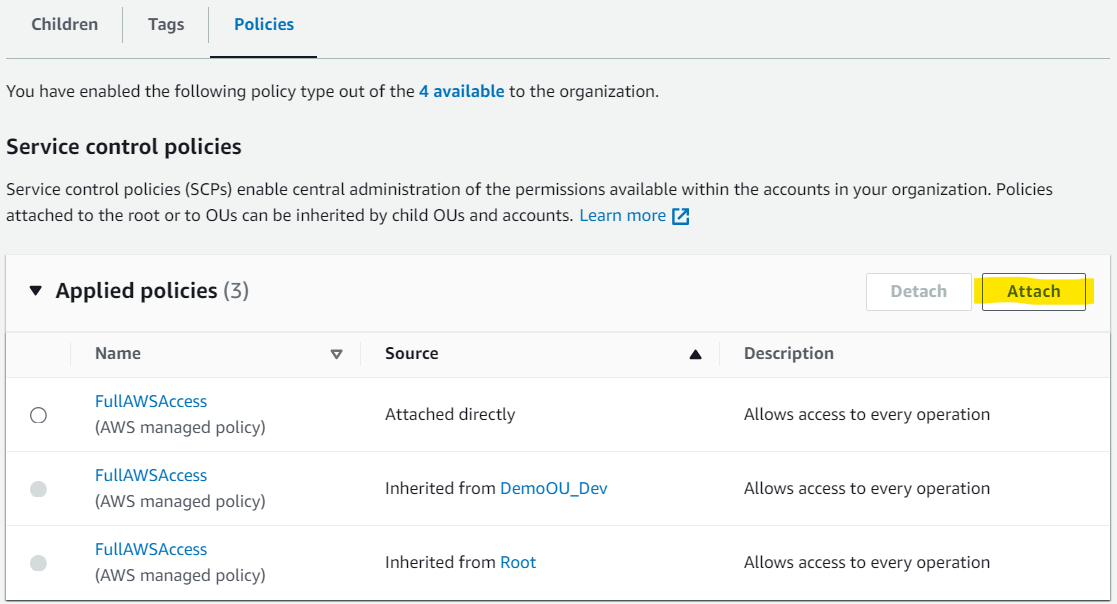
Task: Sort by Source column ascending arrow
Action: point(695,354)
